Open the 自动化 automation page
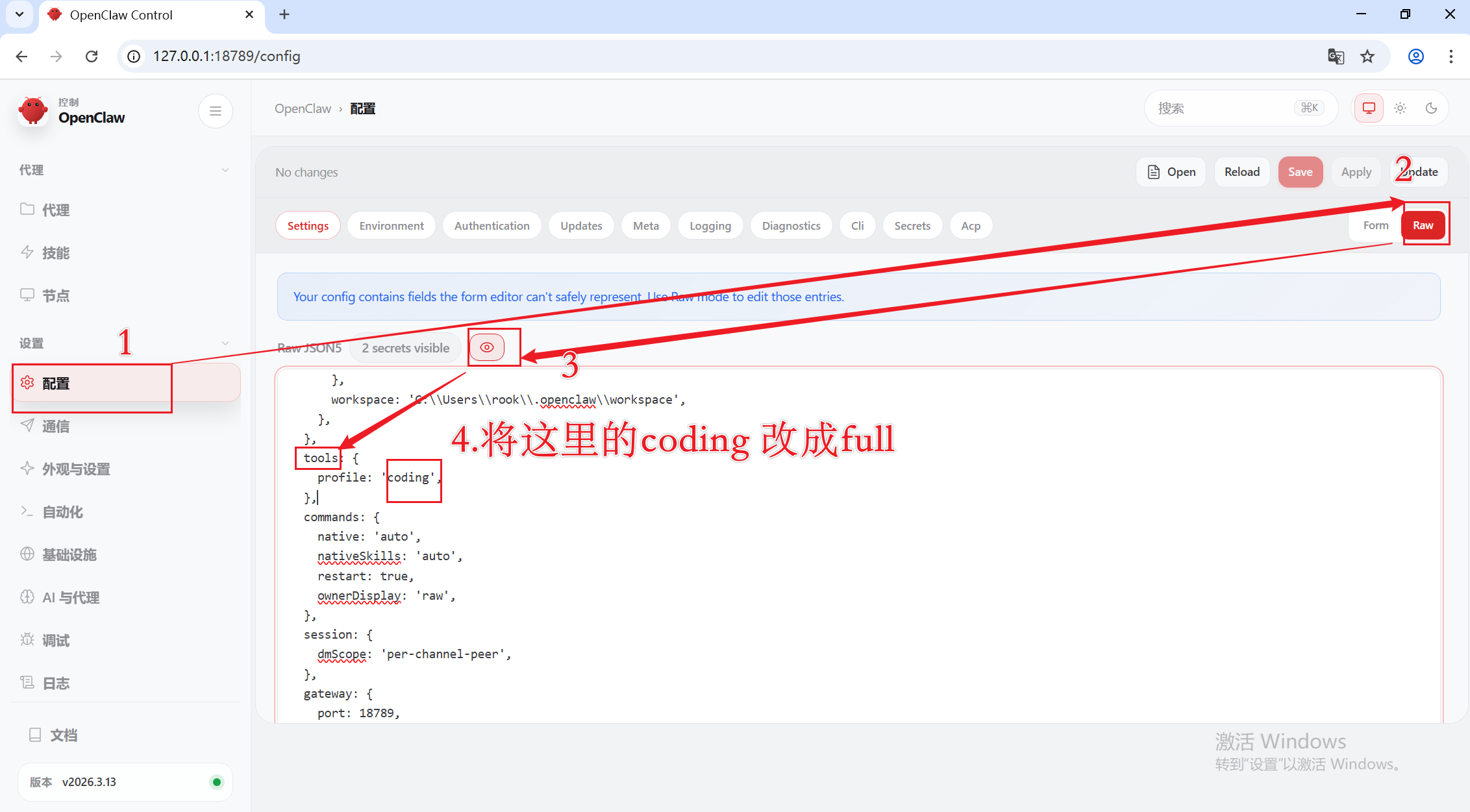This screenshot has height=812, width=1470. [x=125, y=511]
